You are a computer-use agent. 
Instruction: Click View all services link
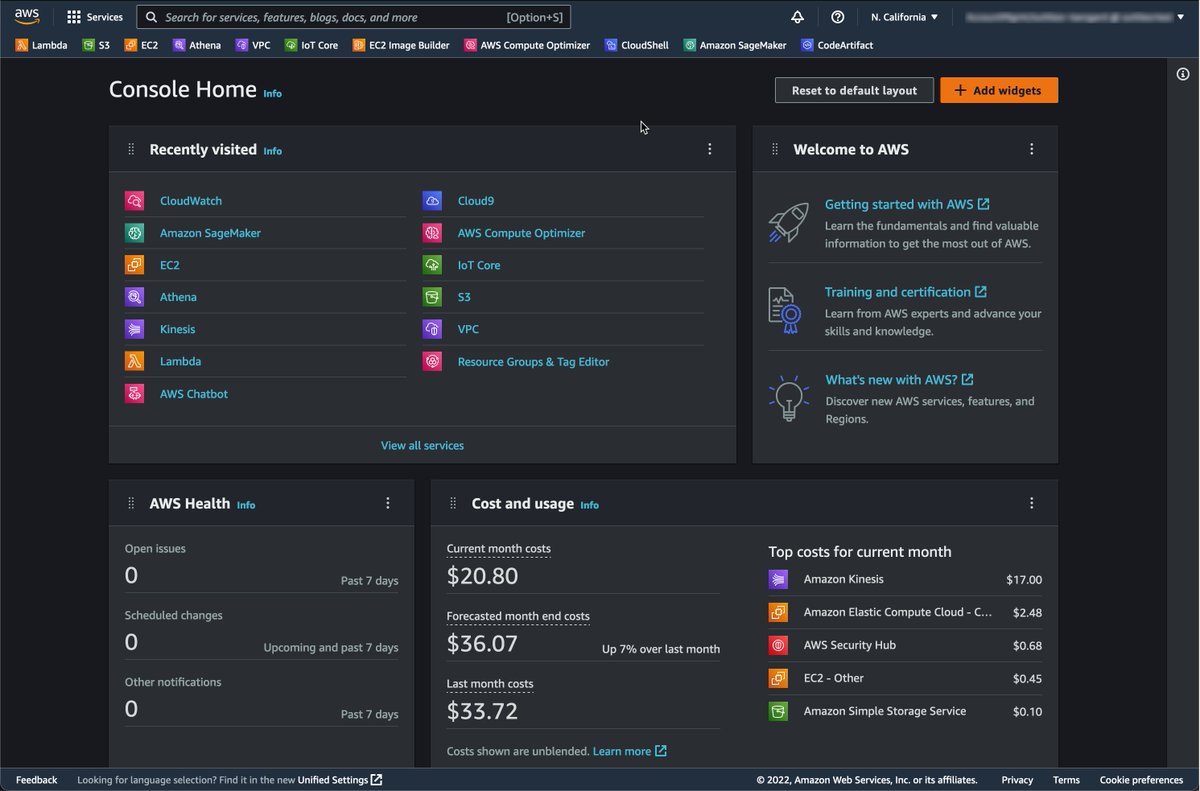coord(422,445)
